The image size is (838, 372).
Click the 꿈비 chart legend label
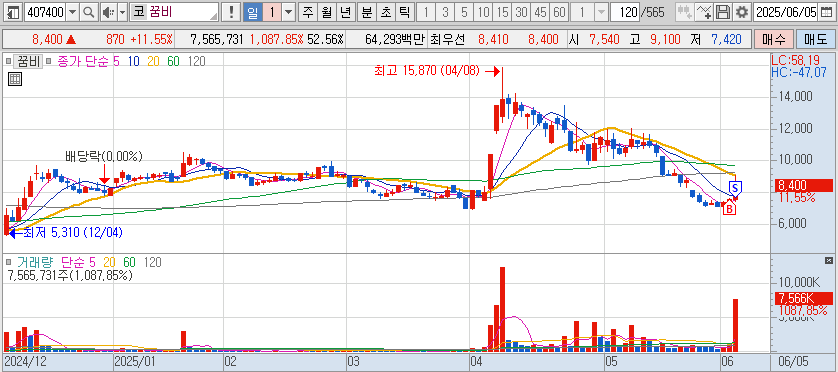27,61
